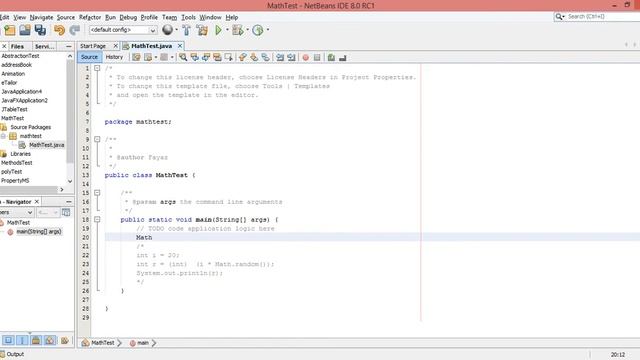Jump to last edit location
The width and height of the screenshot is (640, 360).
point(136,57)
